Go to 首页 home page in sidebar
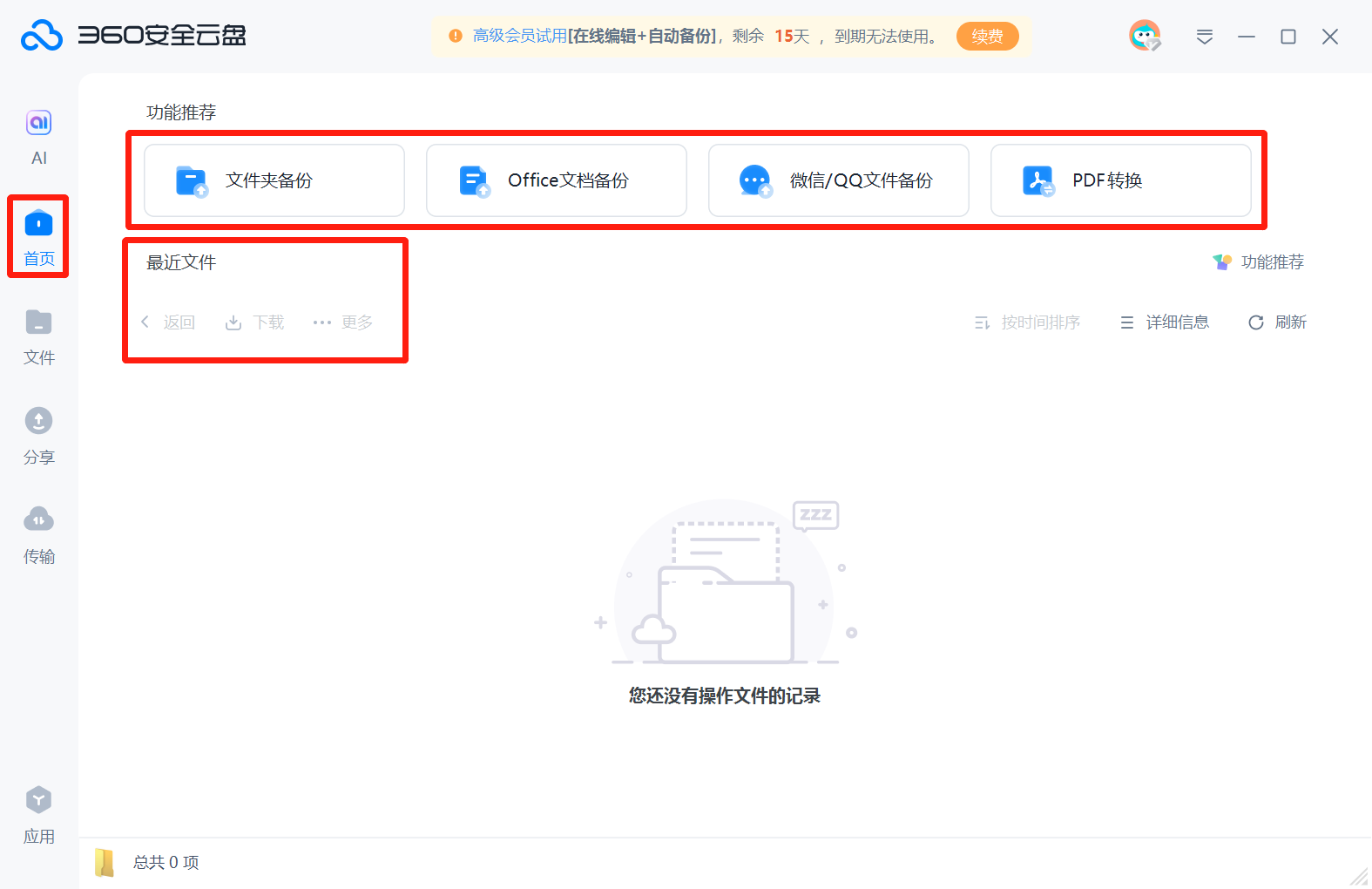Screen dimensions: 1372x889 pos(38,237)
